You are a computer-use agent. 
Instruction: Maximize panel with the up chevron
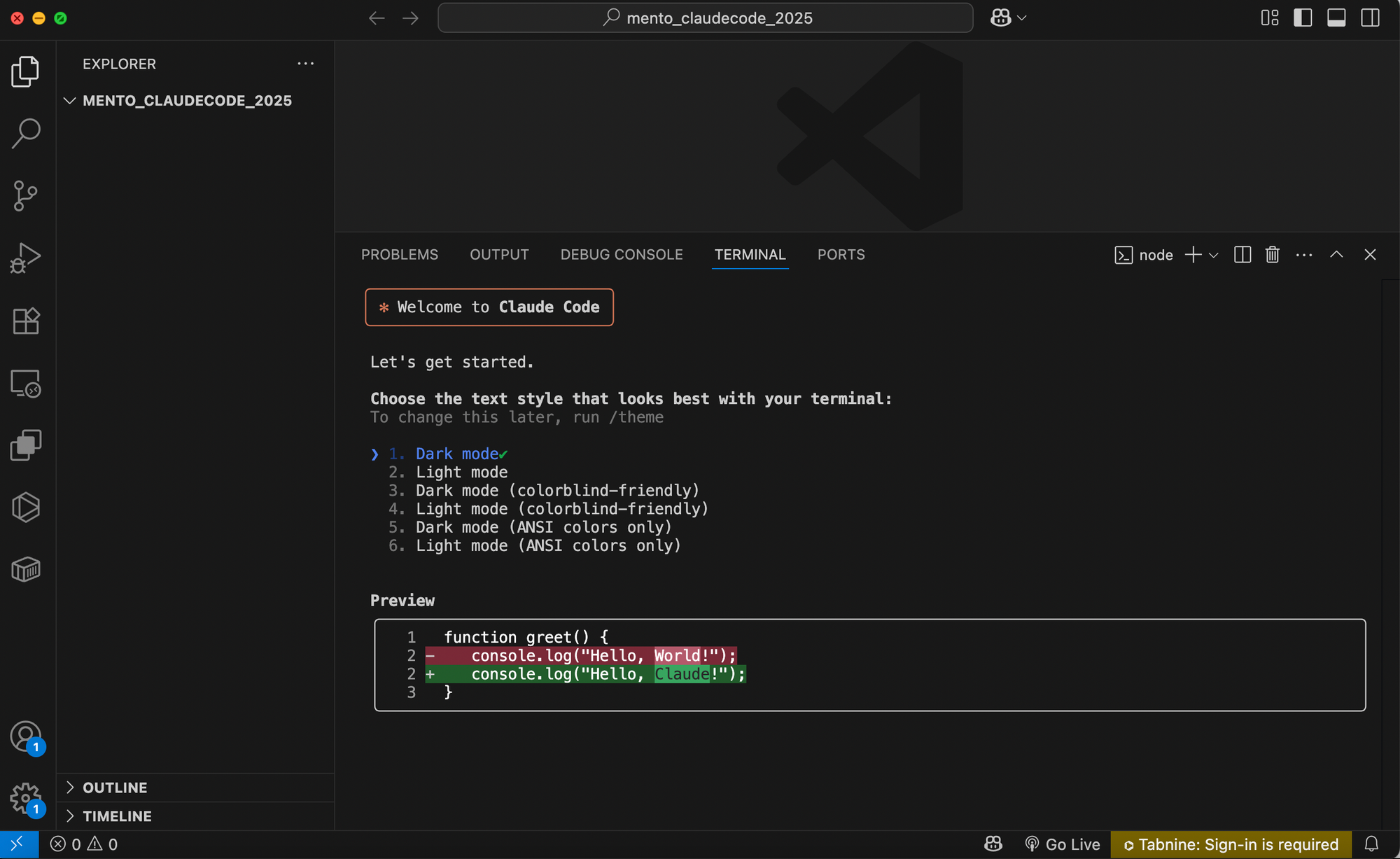[x=1336, y=255]
